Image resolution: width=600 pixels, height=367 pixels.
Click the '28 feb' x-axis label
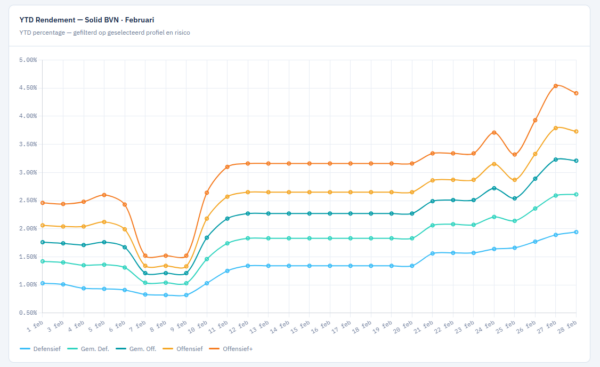(567, 327)
